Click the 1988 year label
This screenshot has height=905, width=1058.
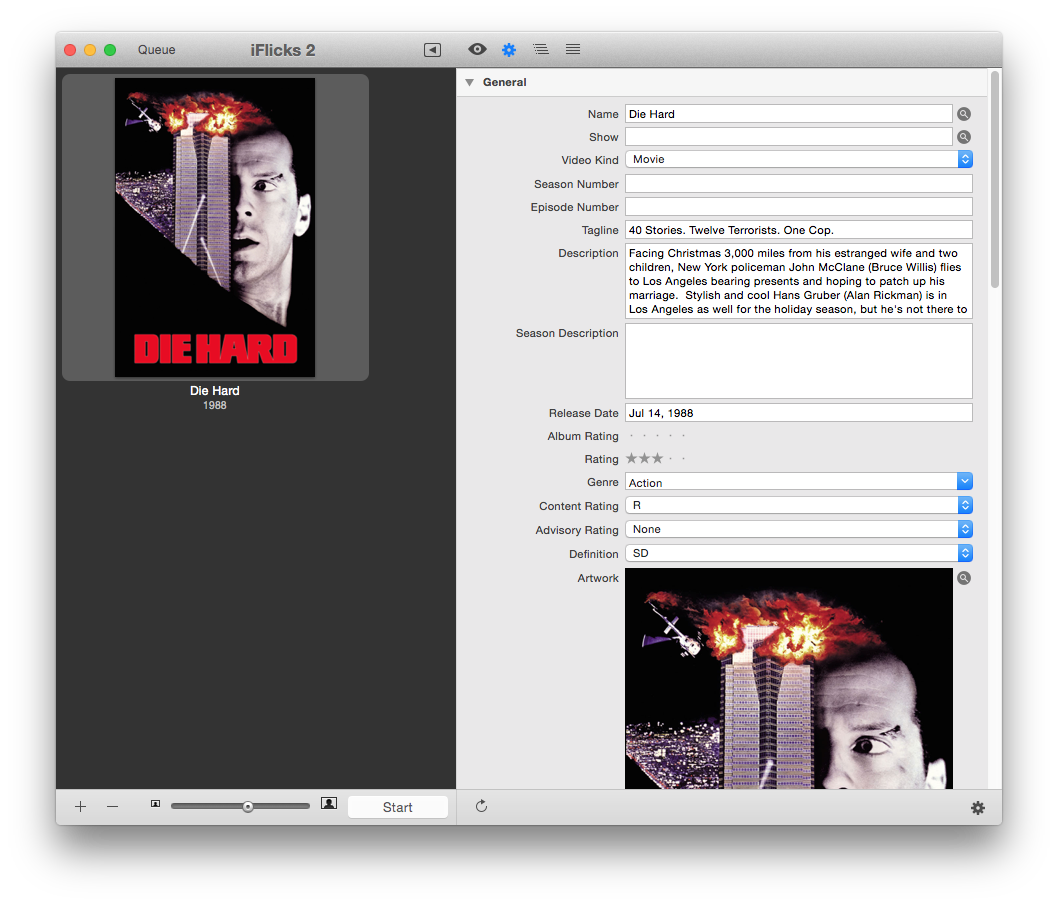(215, 406)
